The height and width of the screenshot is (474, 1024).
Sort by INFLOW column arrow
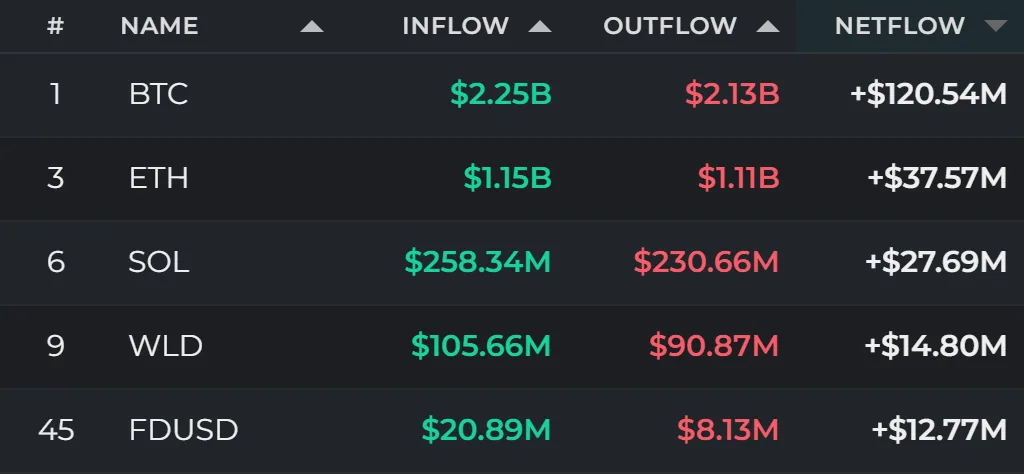539,26
